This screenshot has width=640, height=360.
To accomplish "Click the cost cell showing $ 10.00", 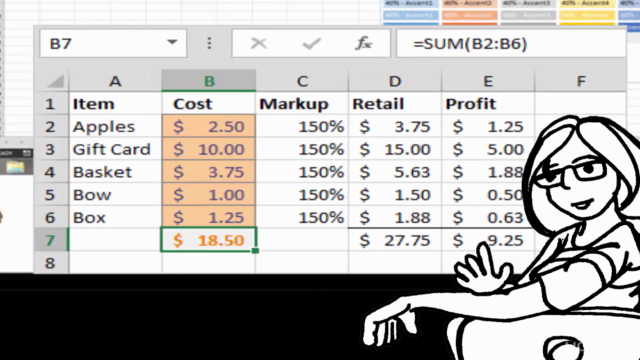I will 209,149.
